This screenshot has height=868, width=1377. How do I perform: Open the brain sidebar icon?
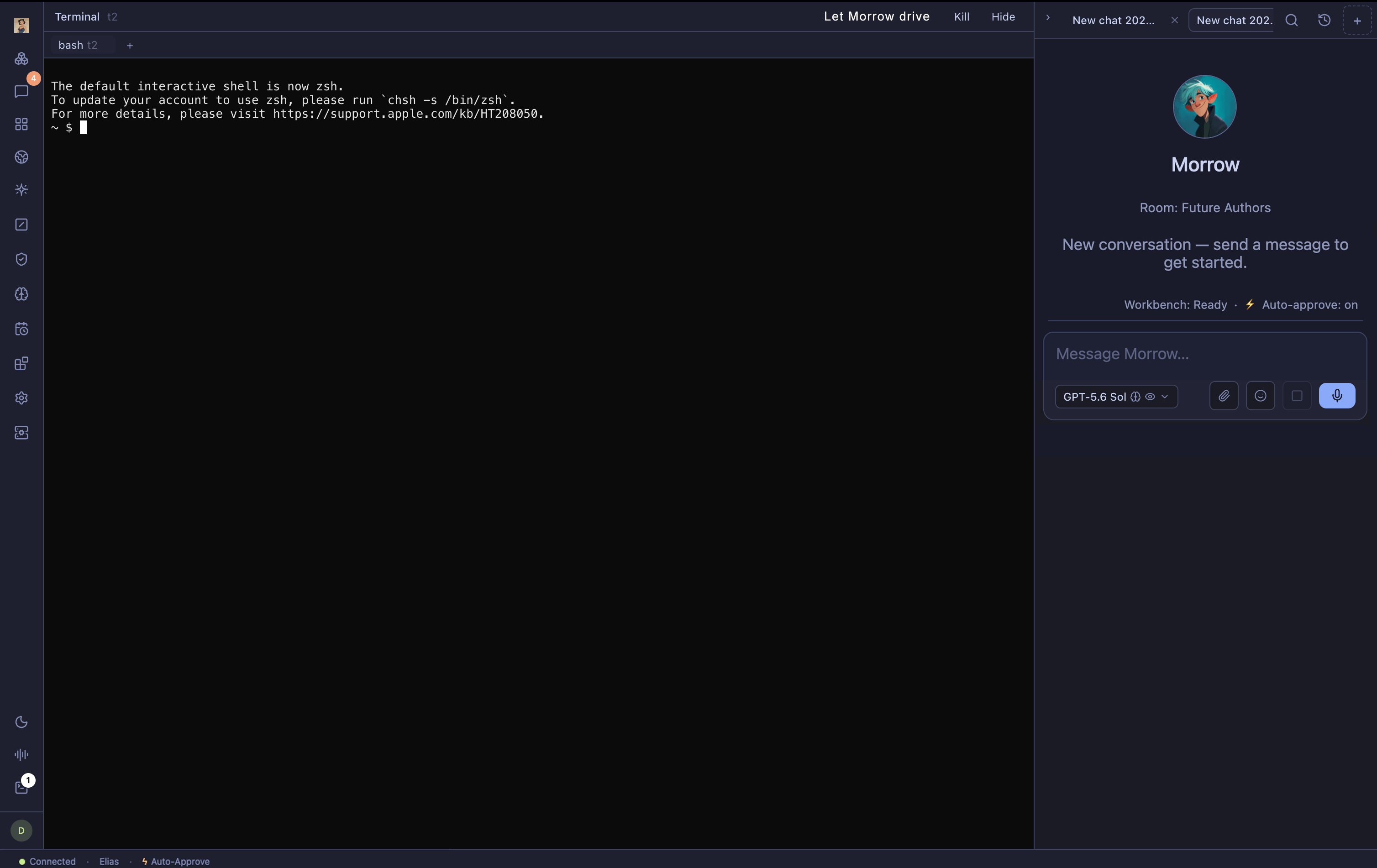pyautogui.click(x=21, y=294)
